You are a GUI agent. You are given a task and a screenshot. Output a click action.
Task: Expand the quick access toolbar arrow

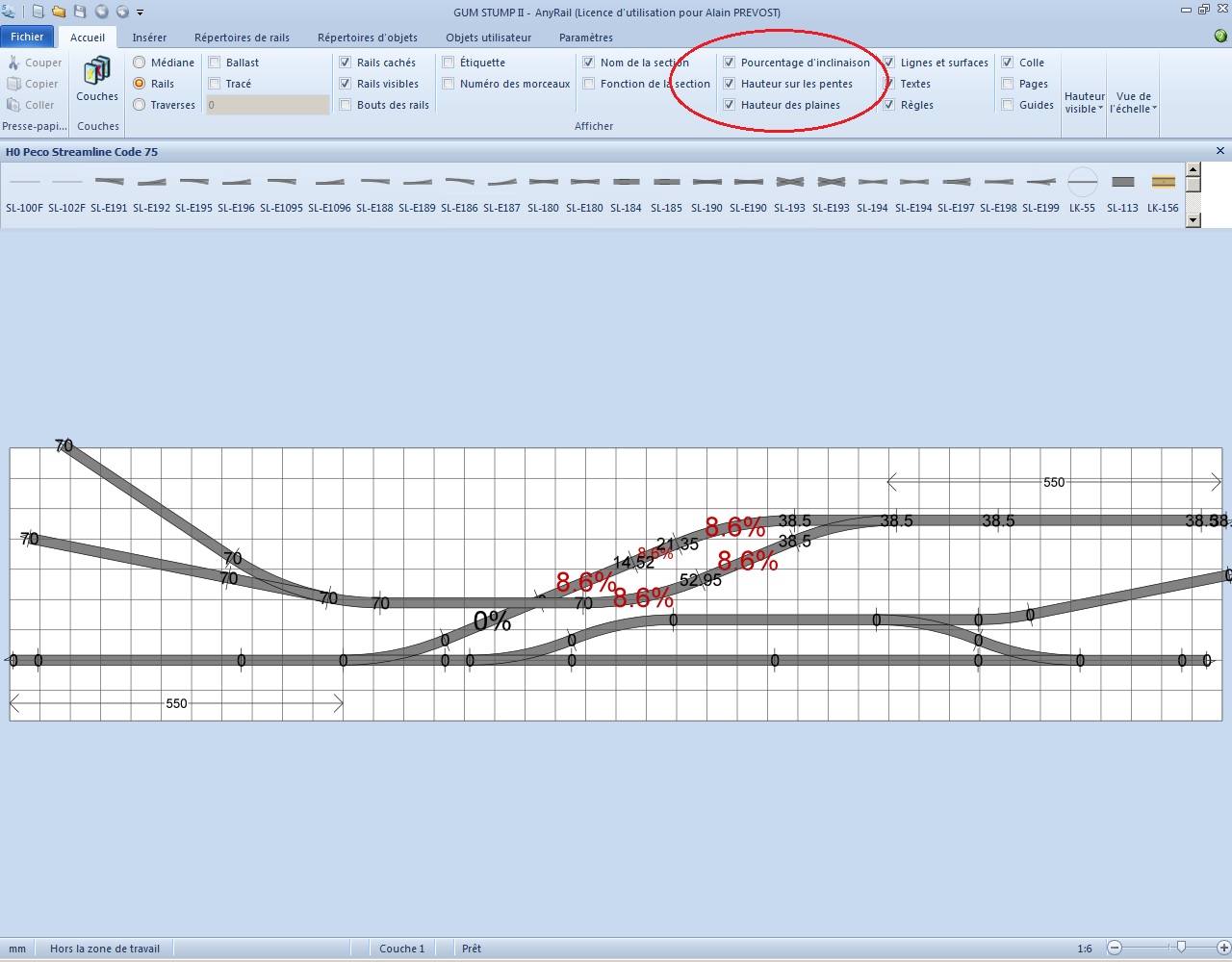pyautogui.click(x=141, y=13)
